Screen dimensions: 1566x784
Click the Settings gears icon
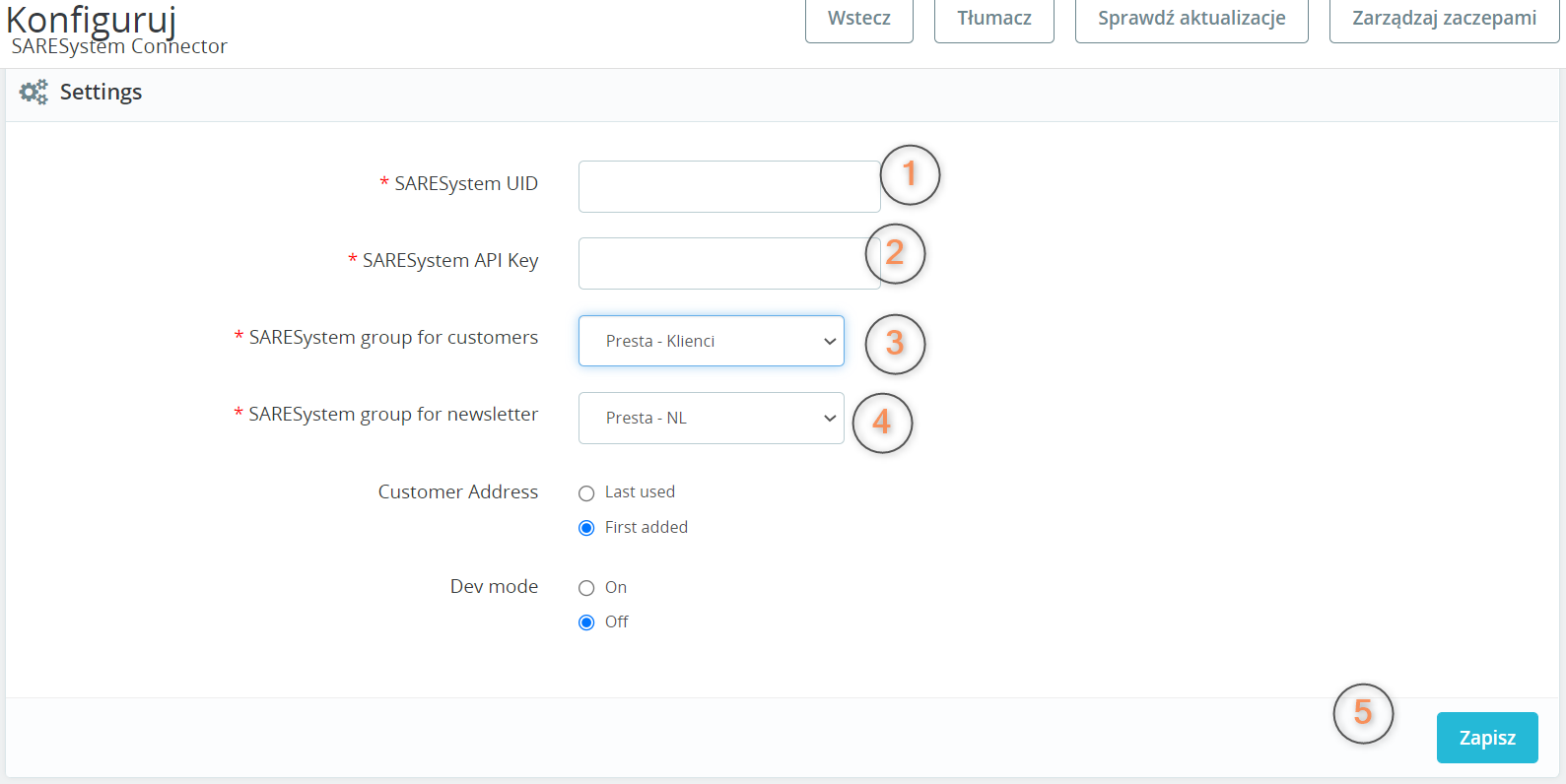click(x=34, y=93)
